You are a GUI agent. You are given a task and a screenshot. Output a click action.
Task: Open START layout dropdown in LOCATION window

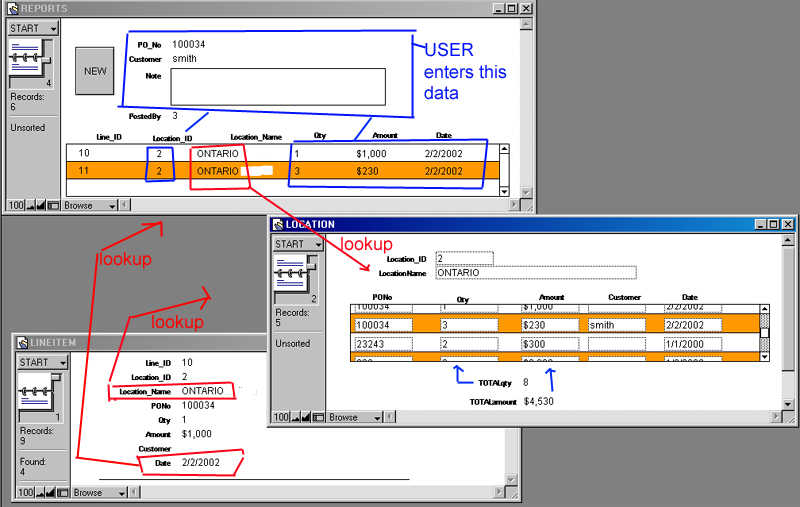(x=297, y=244)
